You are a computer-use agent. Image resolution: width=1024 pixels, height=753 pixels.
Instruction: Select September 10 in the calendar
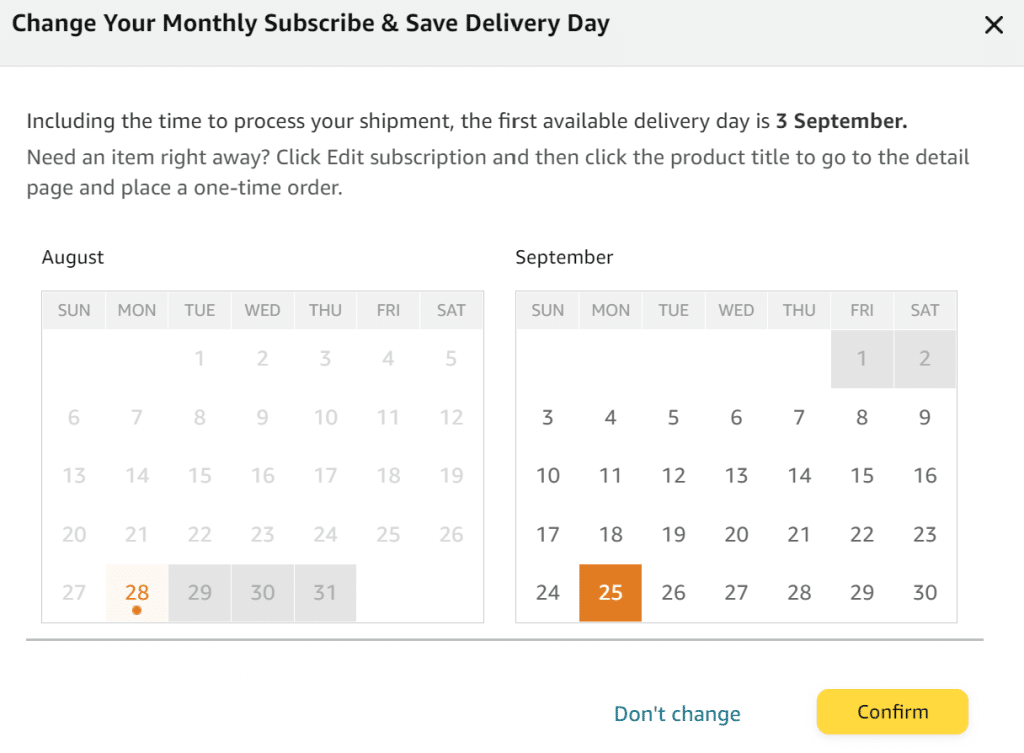click(x=547, y=475)
